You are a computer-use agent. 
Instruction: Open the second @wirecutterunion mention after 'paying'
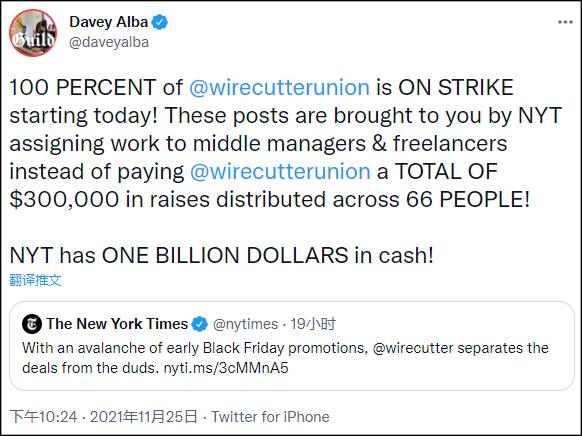pos(280,171)
